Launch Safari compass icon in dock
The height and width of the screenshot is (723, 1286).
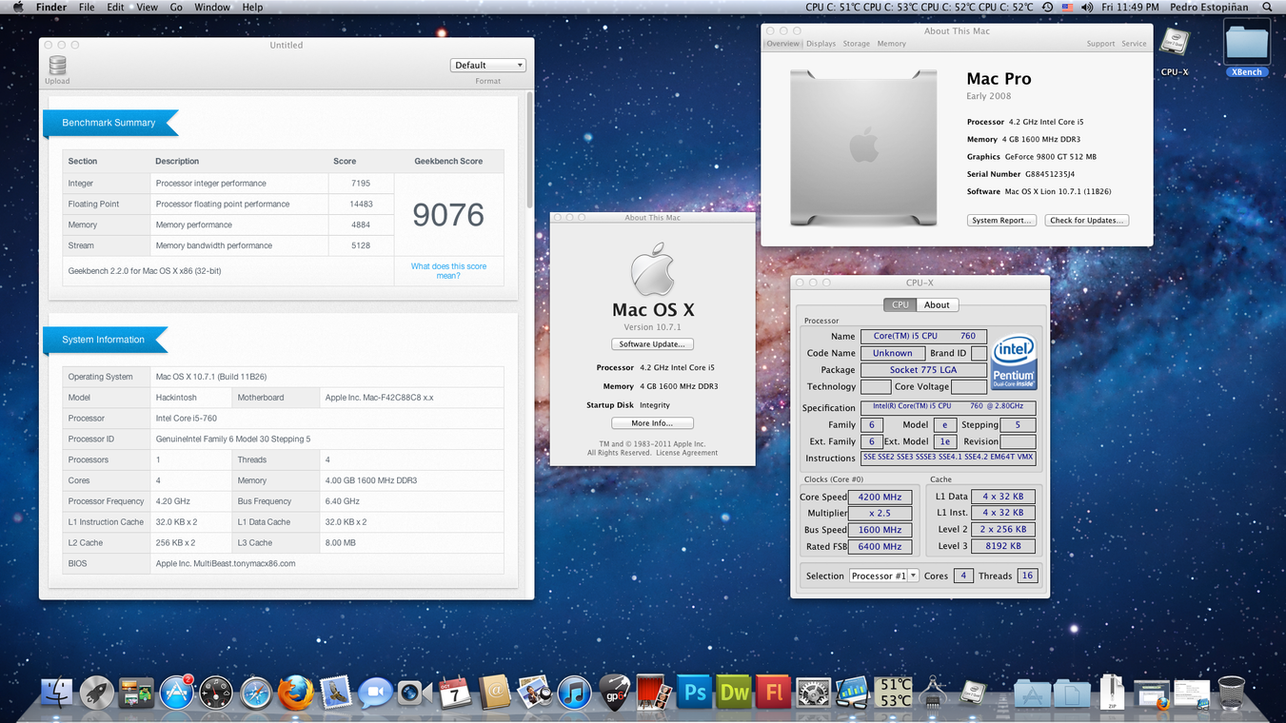[x=256, y=692]
